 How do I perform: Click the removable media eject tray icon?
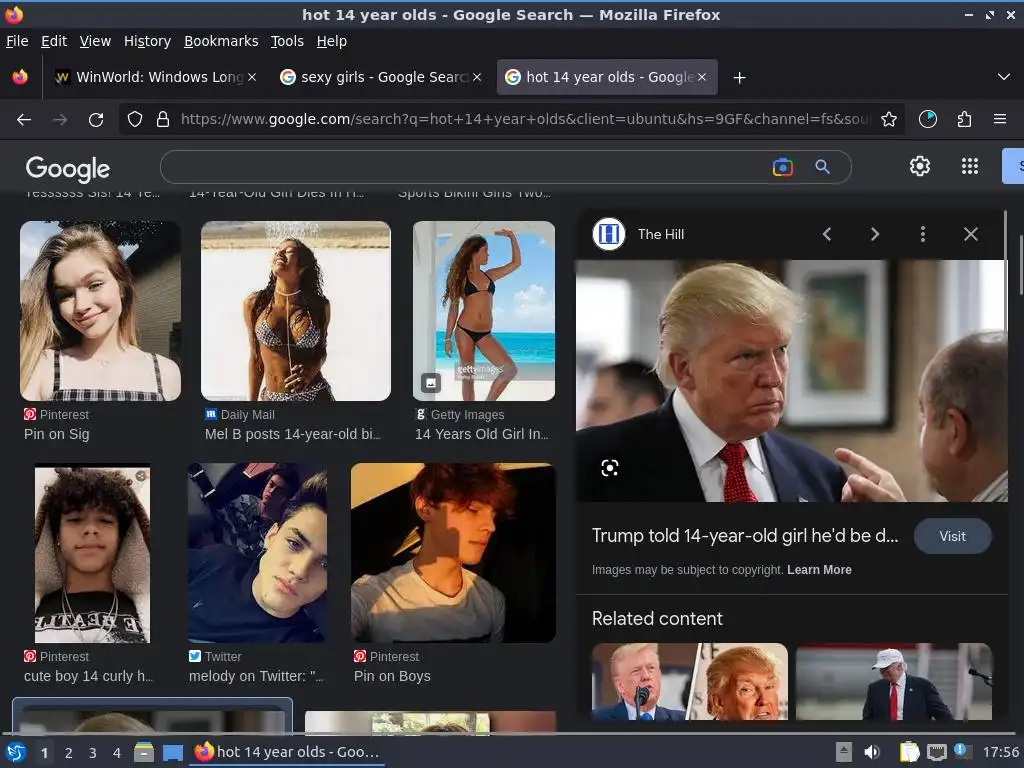(844, 752)
